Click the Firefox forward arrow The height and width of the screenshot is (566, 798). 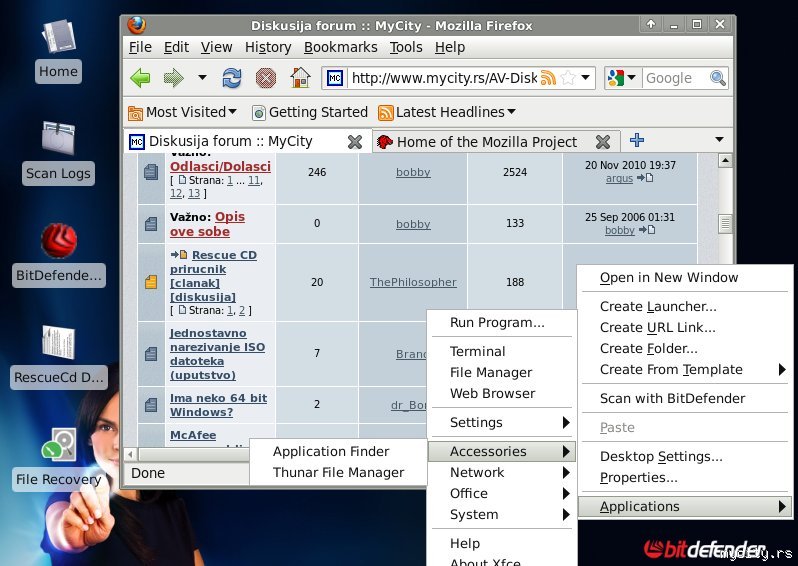(x=174, y=78)
